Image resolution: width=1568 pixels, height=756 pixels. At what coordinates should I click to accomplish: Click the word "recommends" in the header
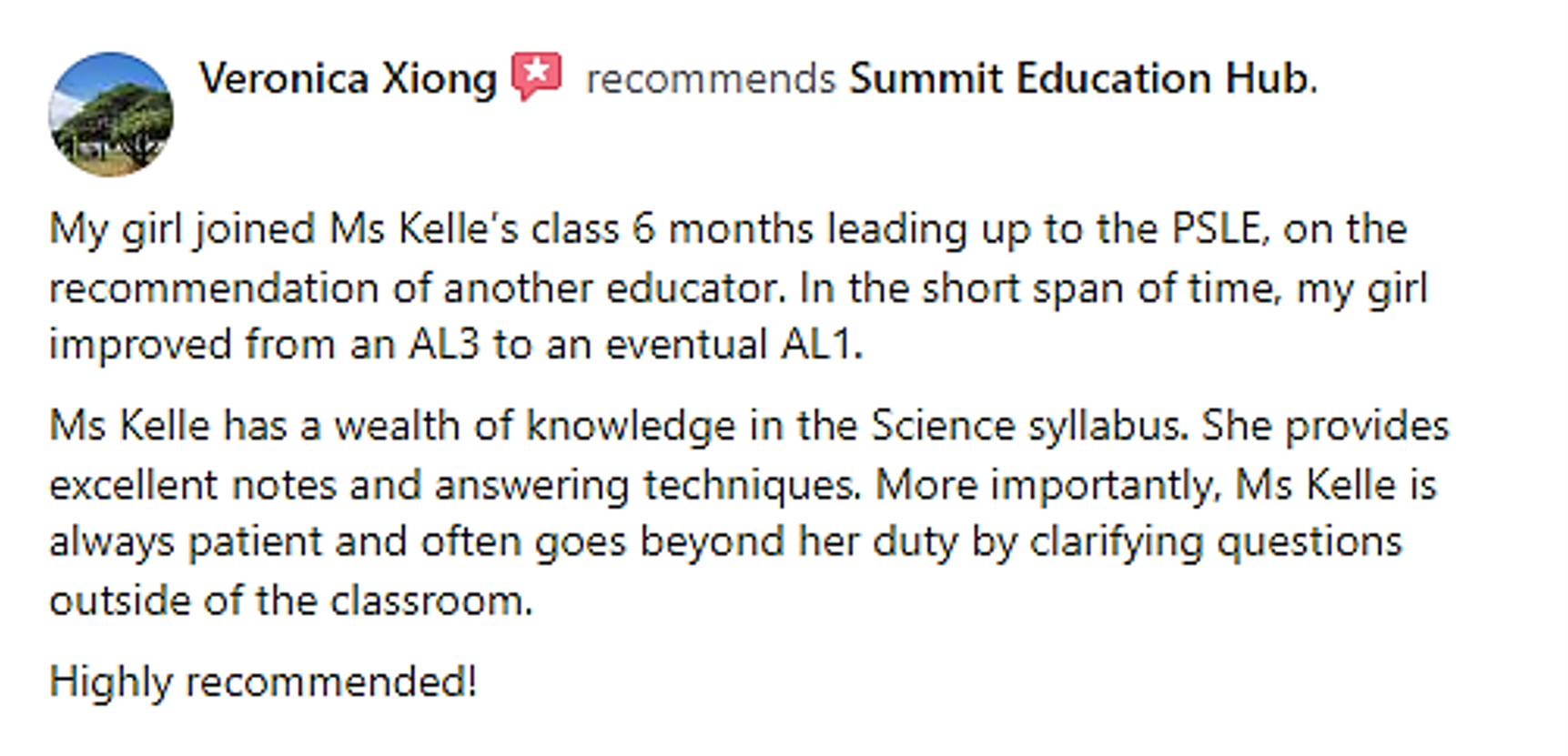[711, 79]
